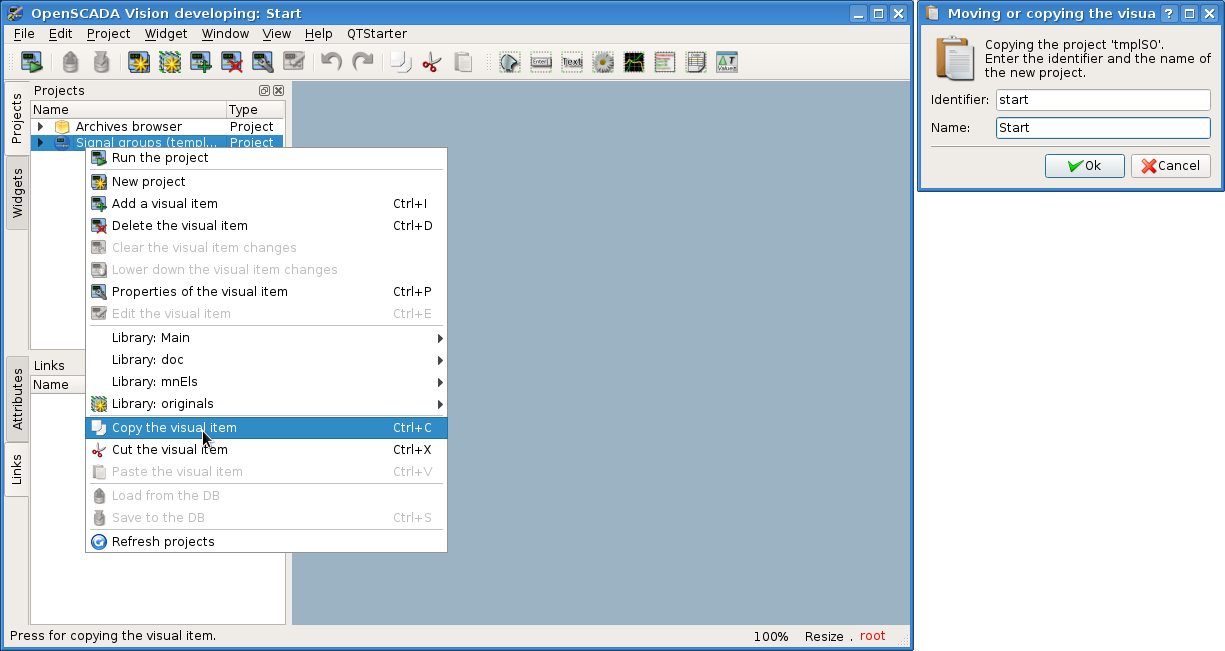Focus the Identifier input field
Viewport: 1225px width, 651px height.
[1103, 100]
